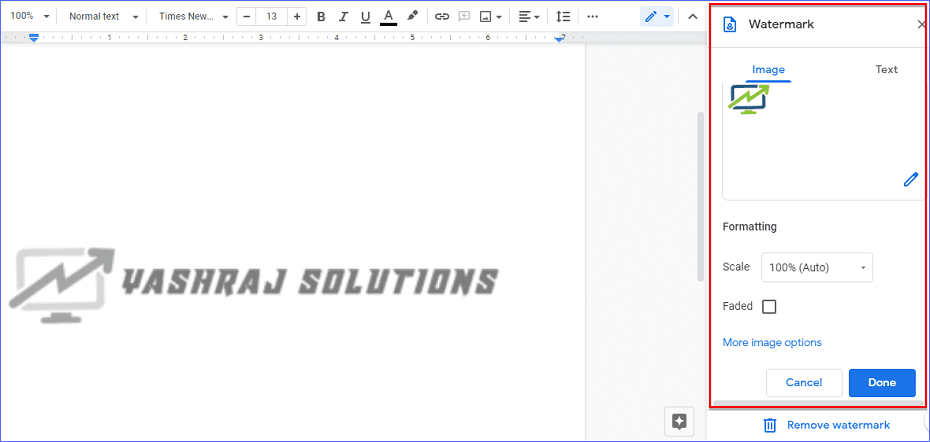Open More image options

(772, 342)
